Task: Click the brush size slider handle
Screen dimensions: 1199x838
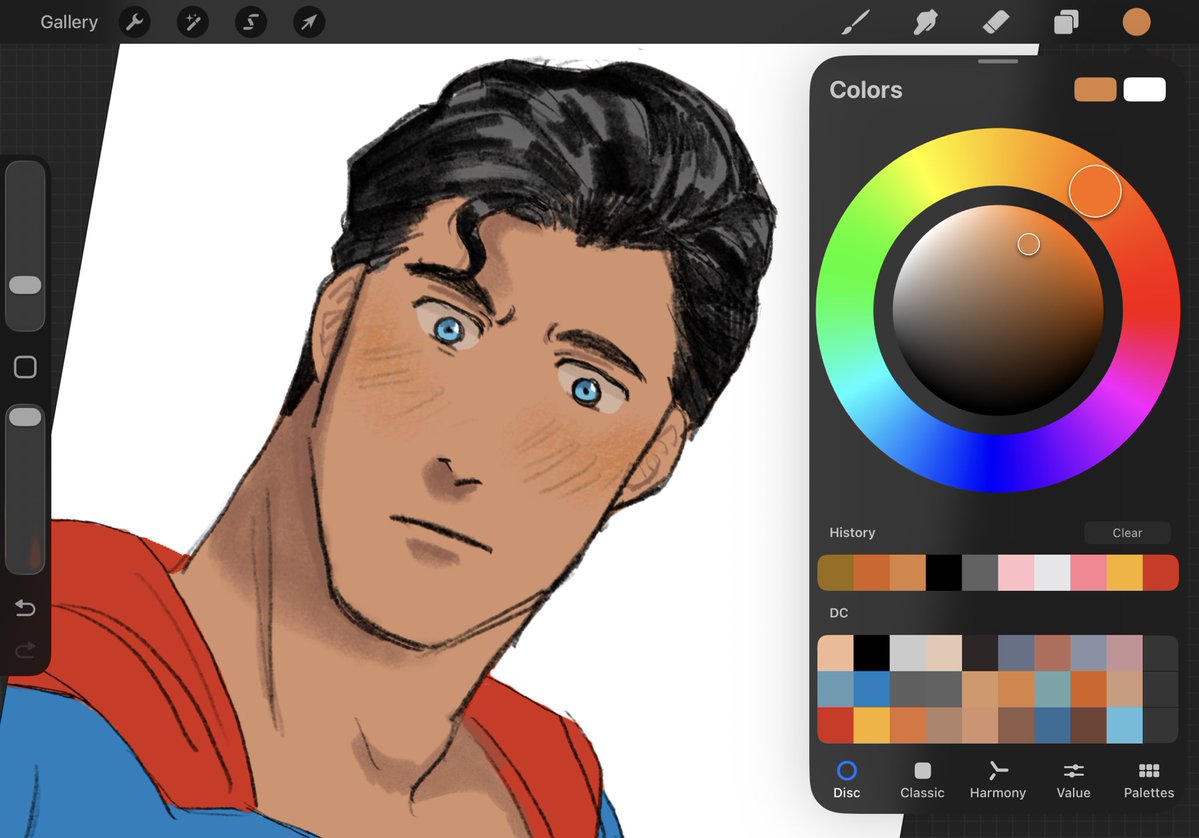Action: (25, 285)
